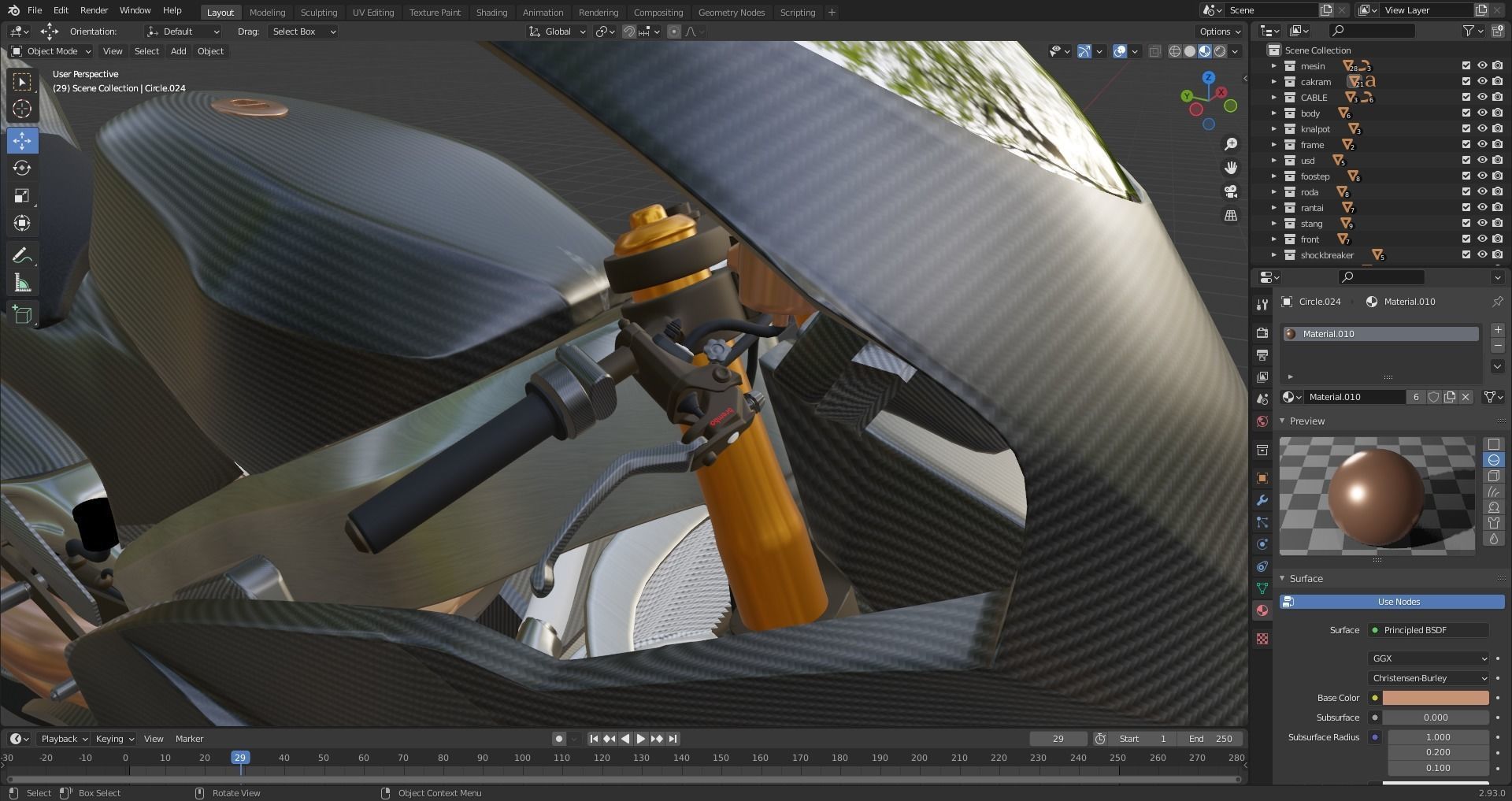Switch perspective/orthographic grid icon

tap(1231, 215)
